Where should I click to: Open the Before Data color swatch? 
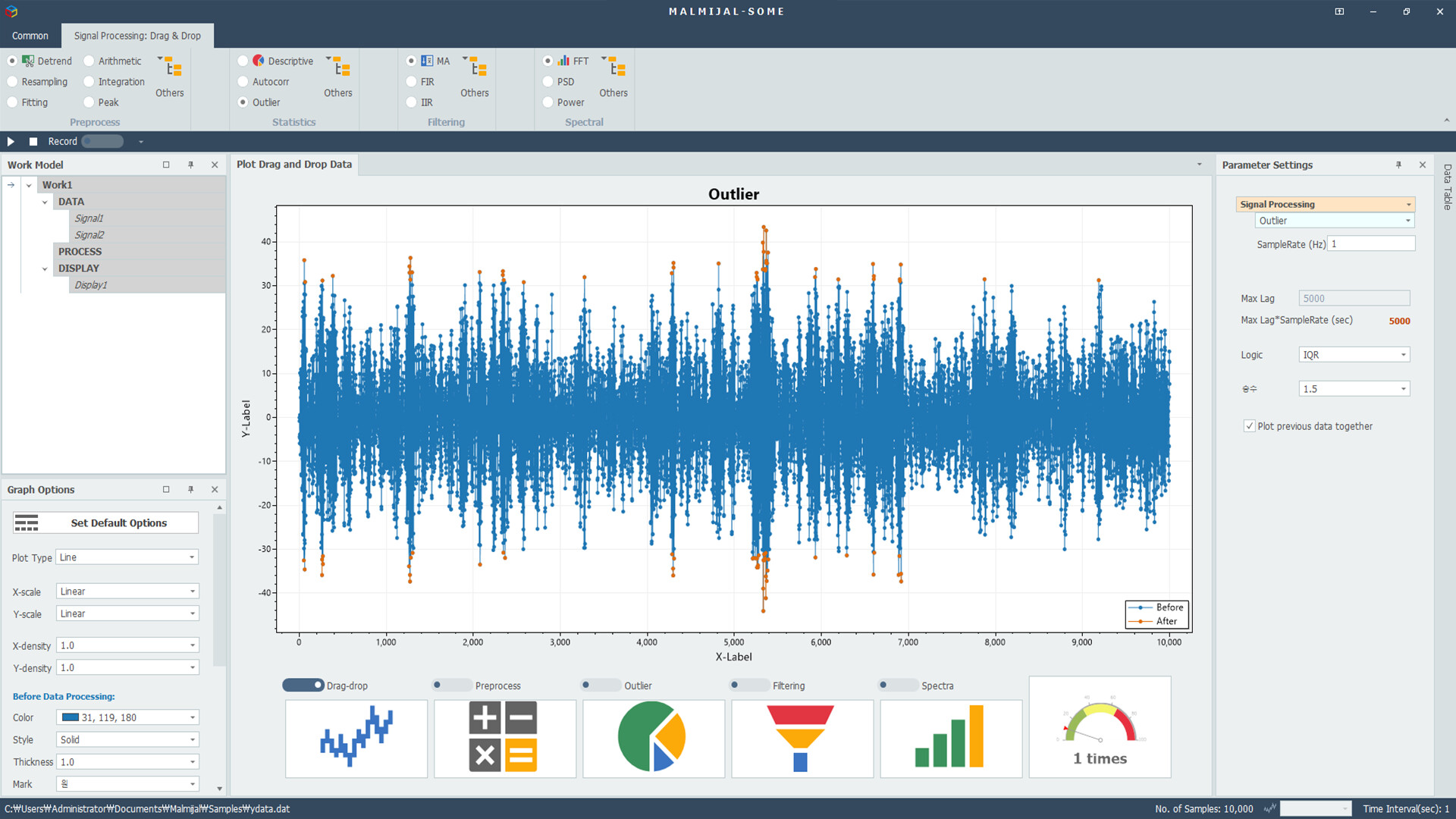pos(71,717)
